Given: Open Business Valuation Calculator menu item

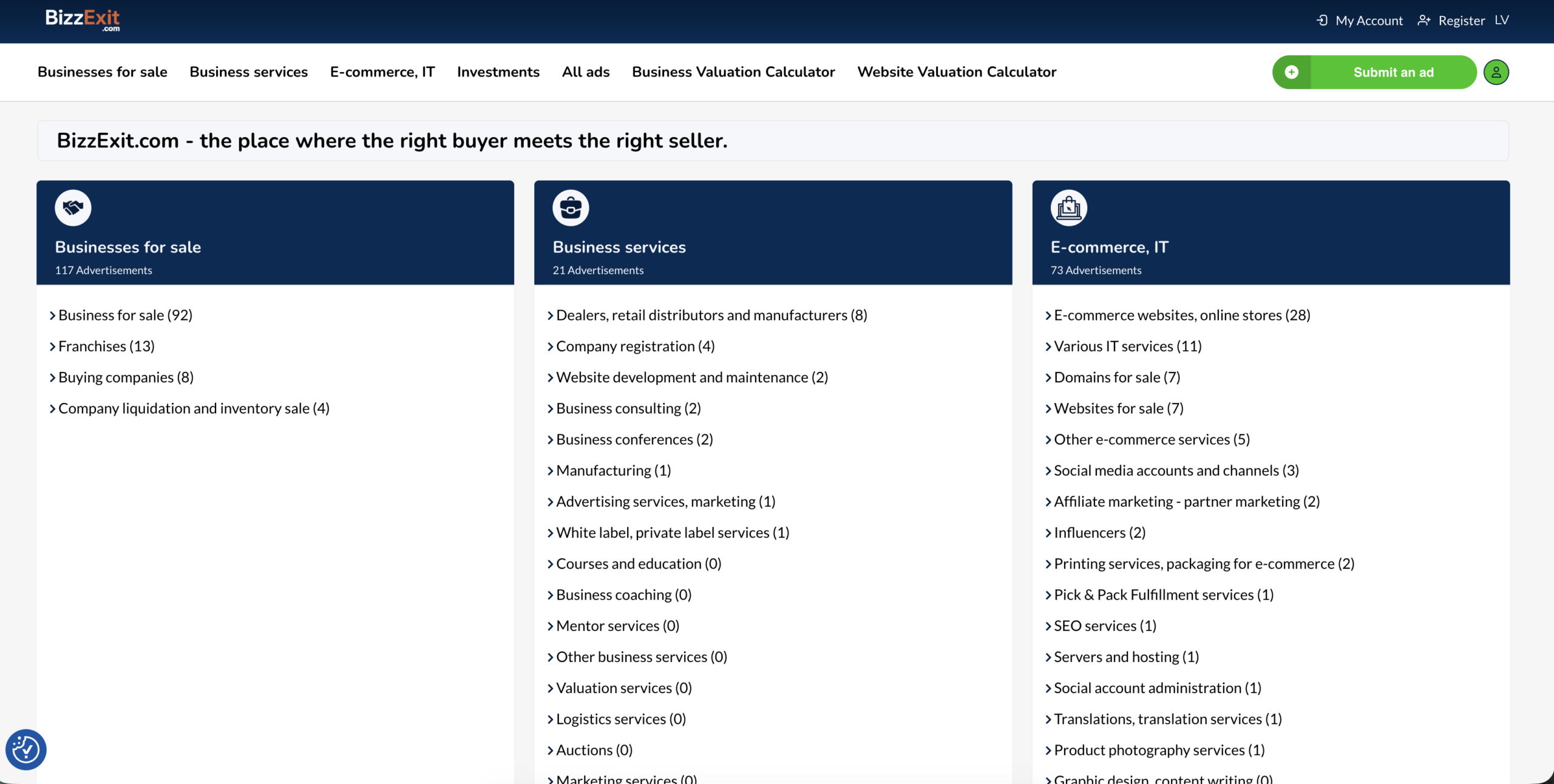Looking at the screenshot, I should click(733, 72).
